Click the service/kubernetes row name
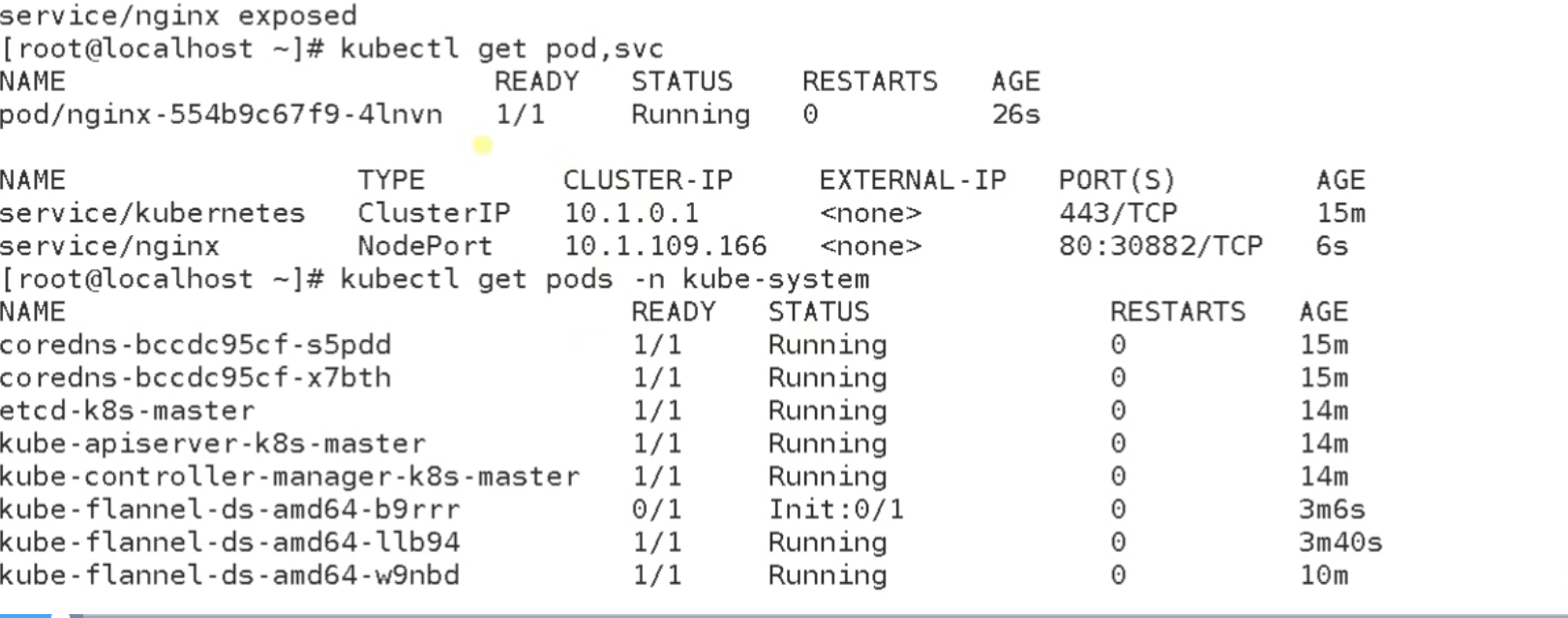 pyautogui.click(x=152, y=214)
